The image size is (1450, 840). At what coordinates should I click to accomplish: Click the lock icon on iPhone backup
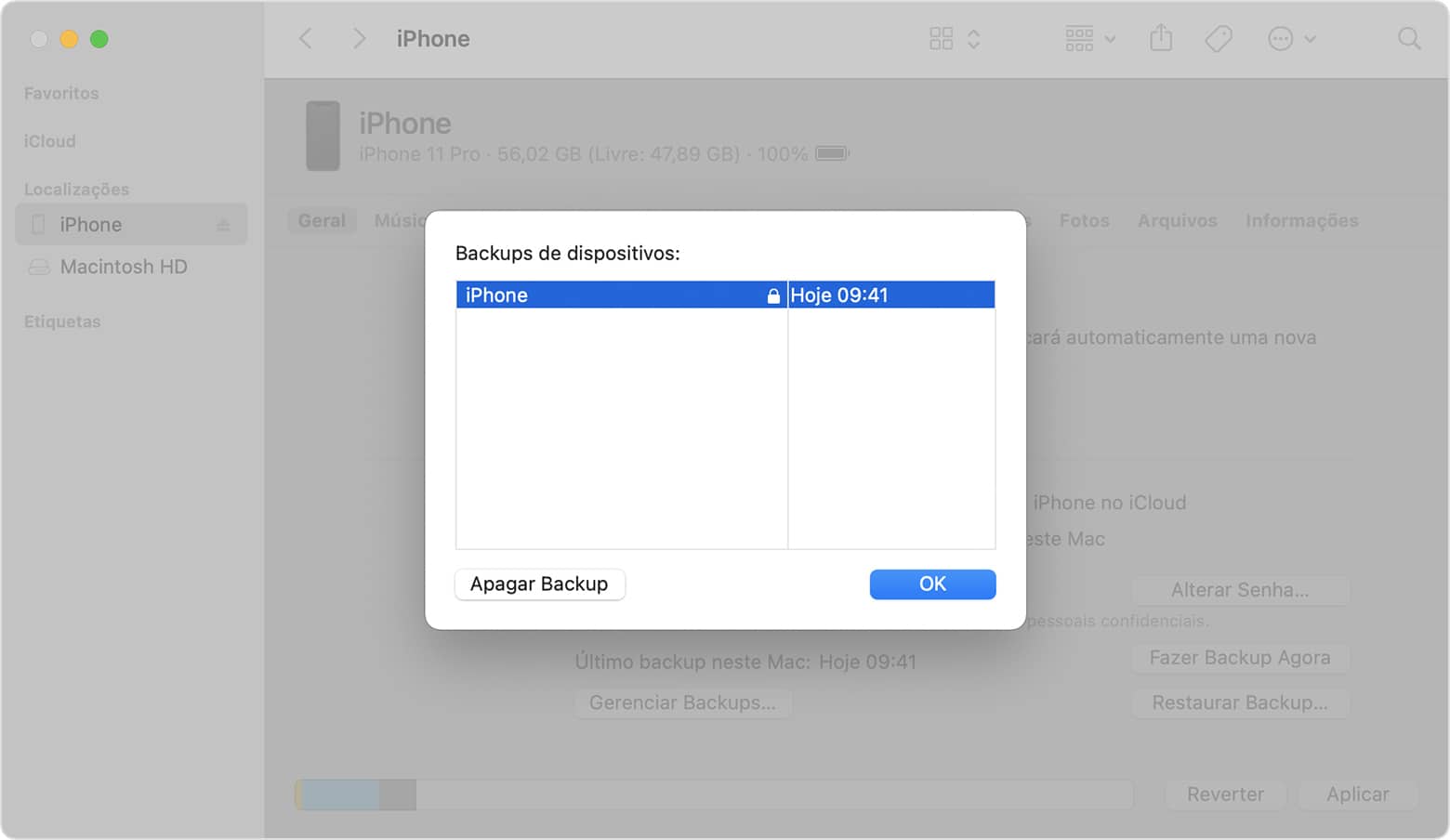tap(773, 295)
